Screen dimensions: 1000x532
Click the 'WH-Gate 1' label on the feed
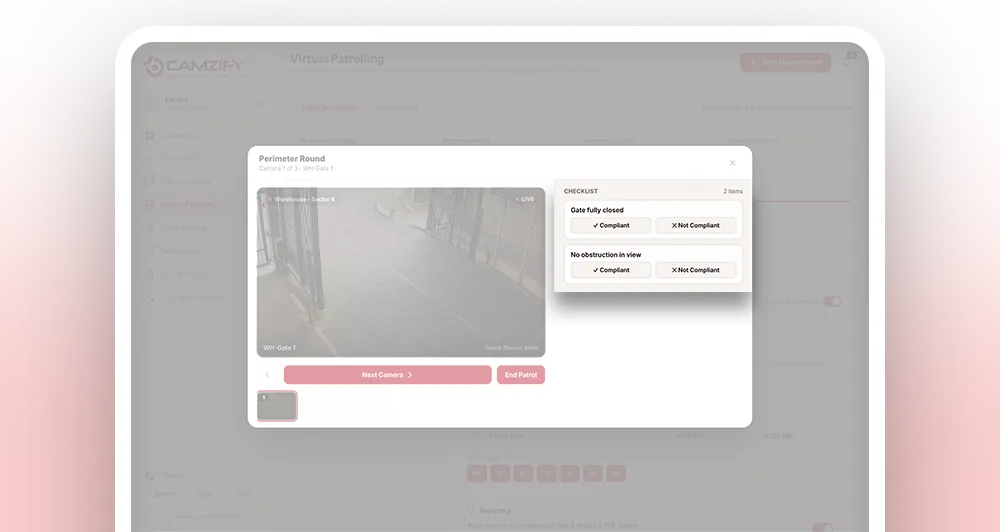pos(279,348)
